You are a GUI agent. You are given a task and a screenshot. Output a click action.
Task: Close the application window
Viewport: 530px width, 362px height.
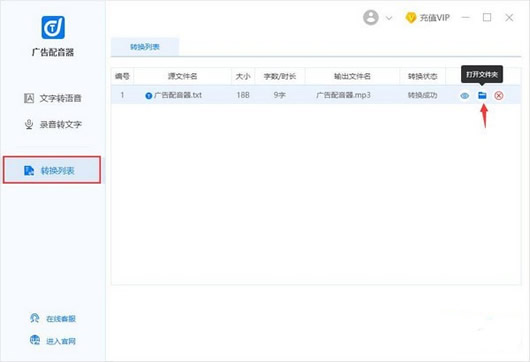pyautogui.click(x=509, y=18)
